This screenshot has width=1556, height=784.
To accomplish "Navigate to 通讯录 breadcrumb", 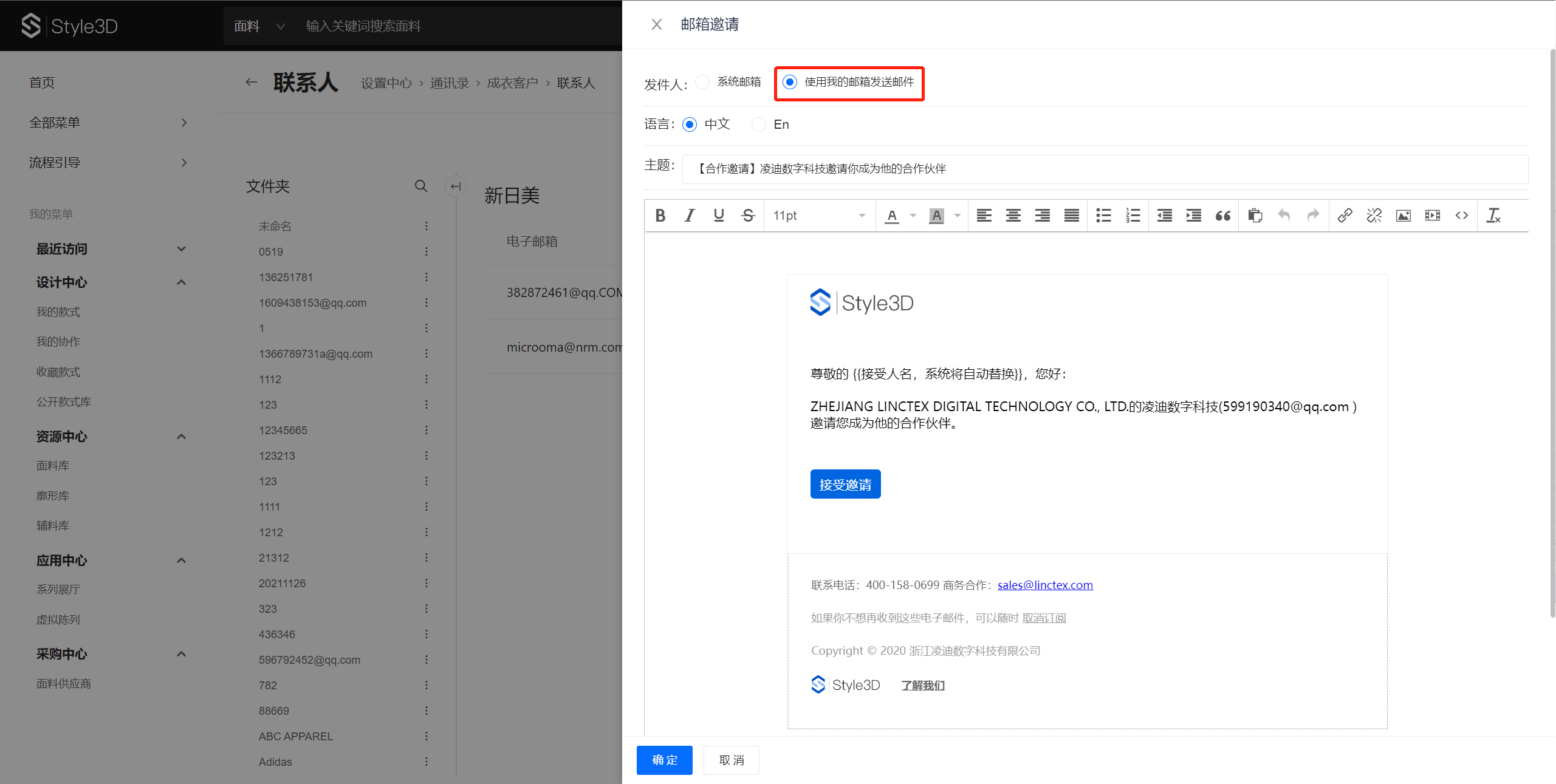I will click(449, 83).
